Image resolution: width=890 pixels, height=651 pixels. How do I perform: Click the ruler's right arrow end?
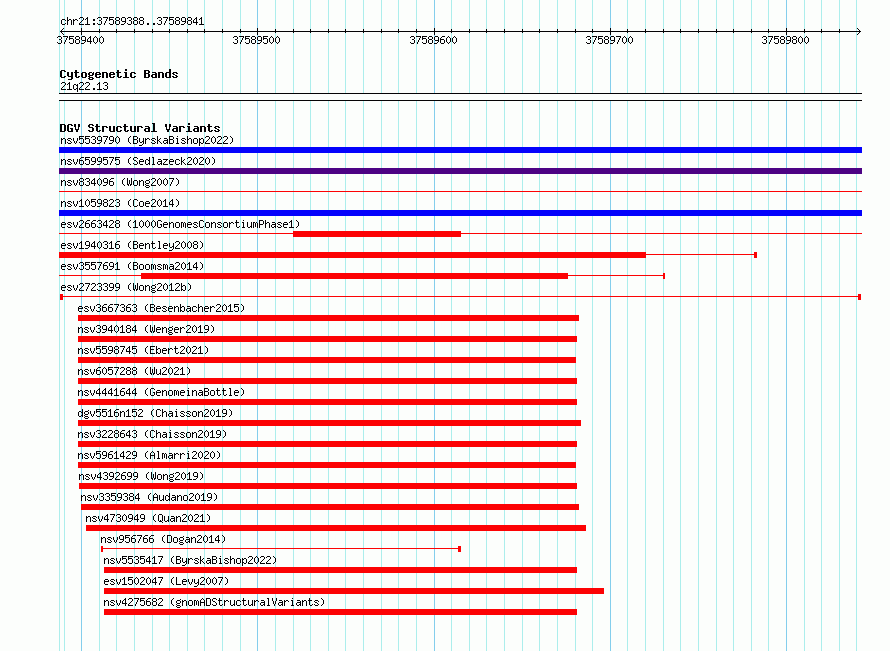point(859,31)
